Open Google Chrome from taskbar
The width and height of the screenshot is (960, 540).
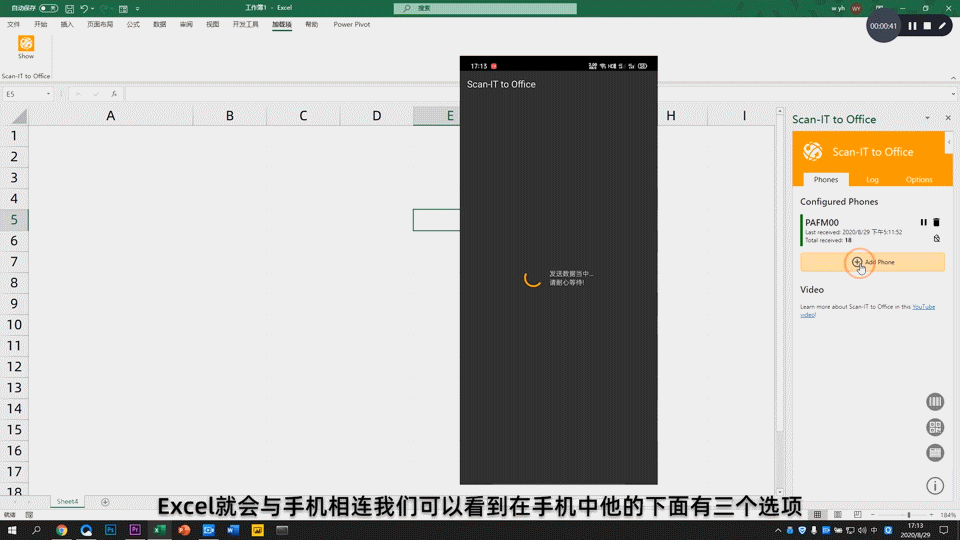pos(61,530)
